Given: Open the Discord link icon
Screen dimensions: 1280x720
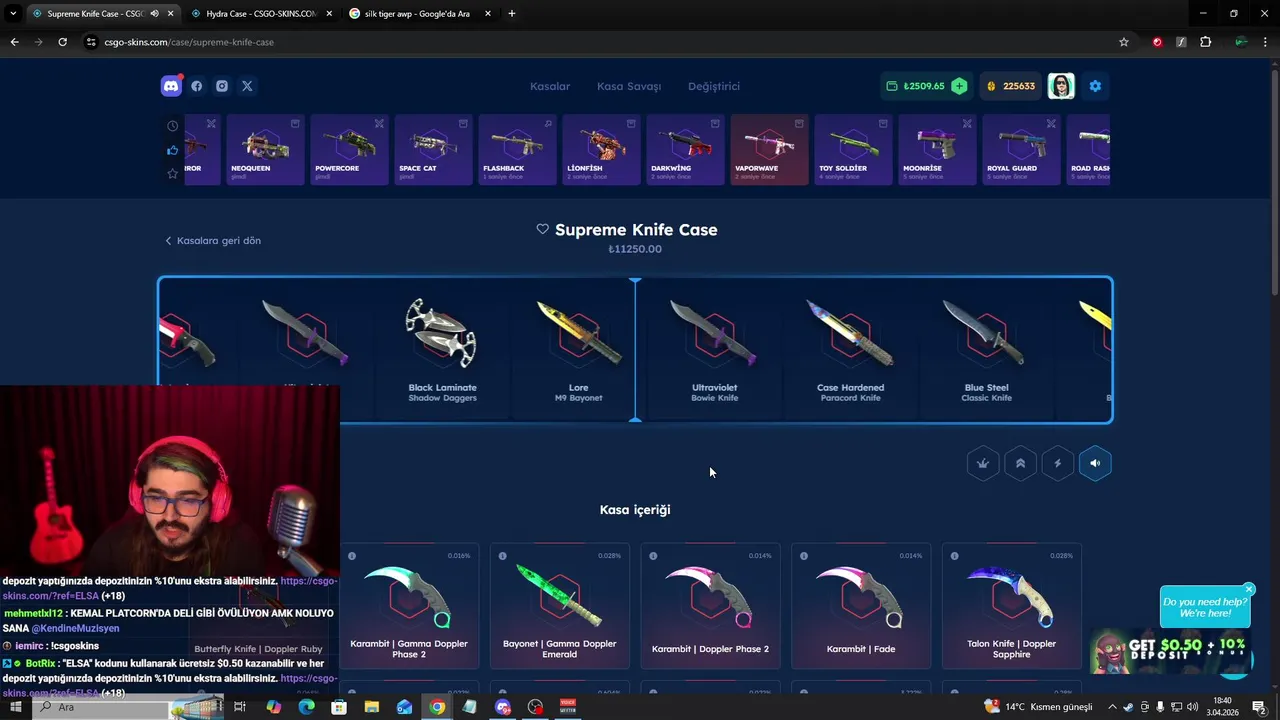Looking at the screenshot, I should (171, 86).
